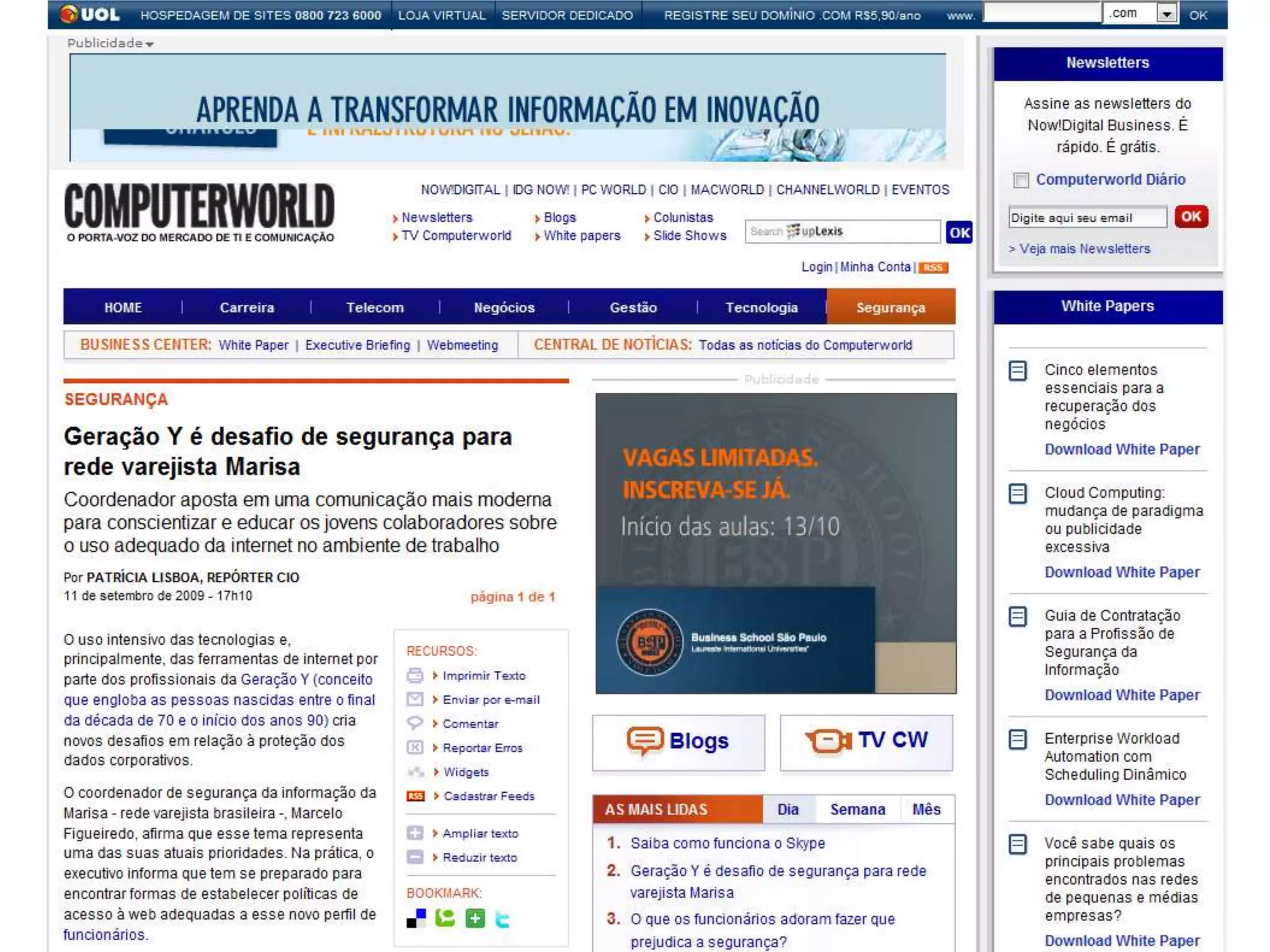Click the Ampliar texto plus icon
Viewport: 1270px width, 952px height.
(x=415, y=834)
